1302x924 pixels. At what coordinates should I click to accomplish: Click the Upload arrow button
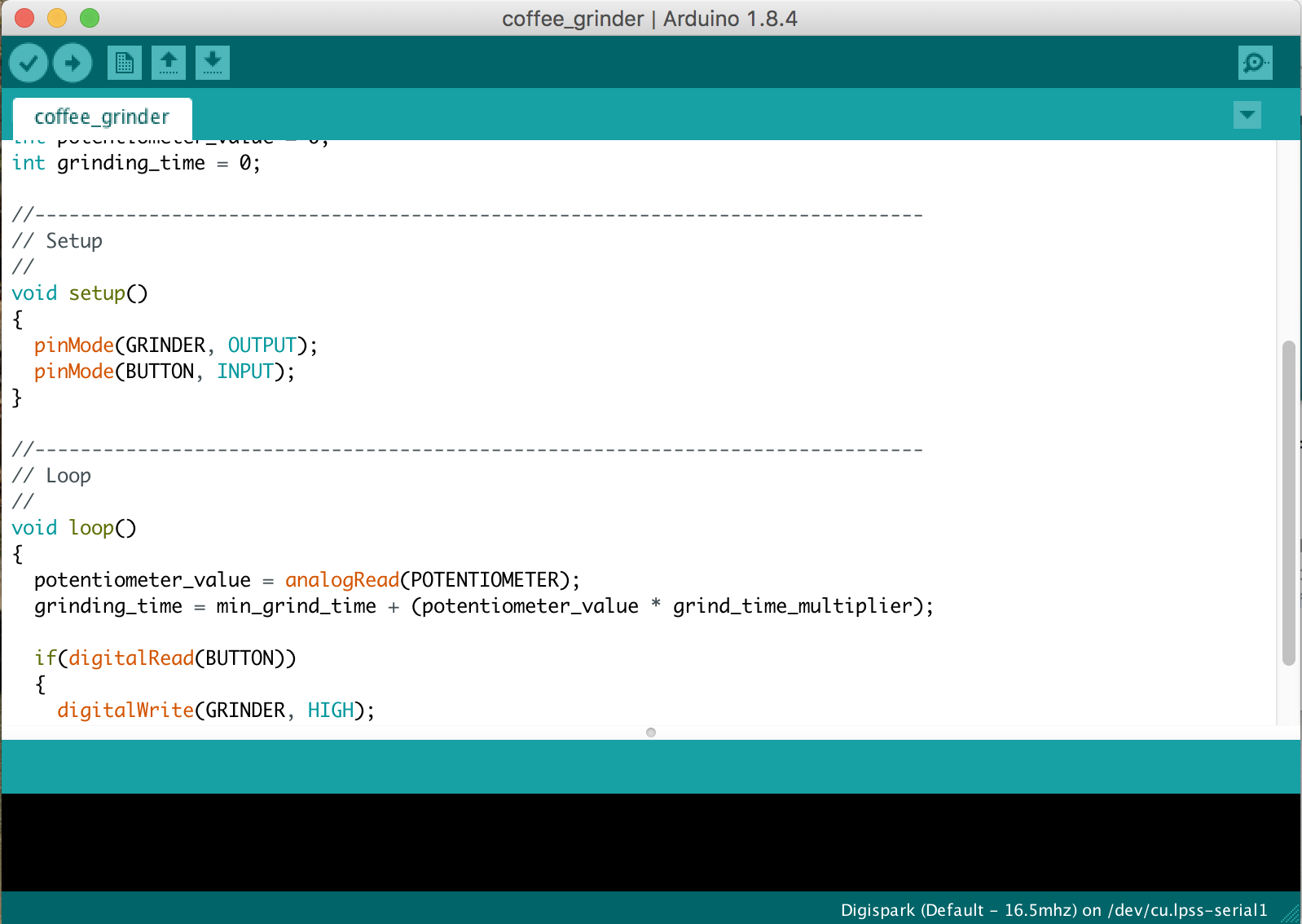pos(73,63)
